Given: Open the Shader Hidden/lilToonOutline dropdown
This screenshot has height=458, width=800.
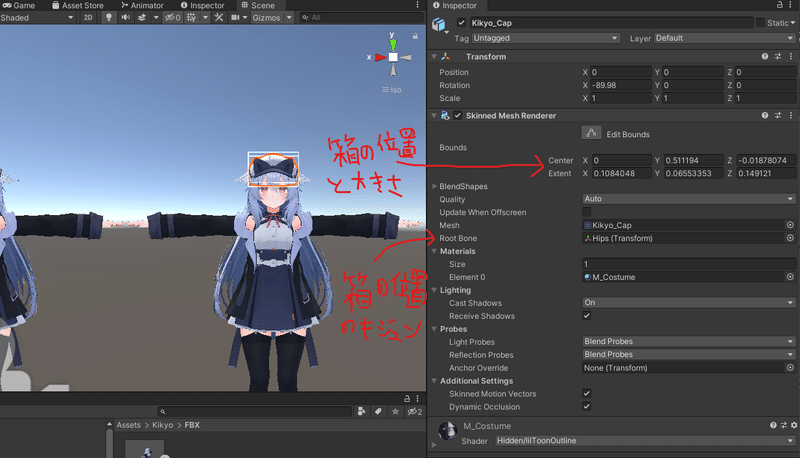Looking at the screenshot, I should [x=645, y=441].
